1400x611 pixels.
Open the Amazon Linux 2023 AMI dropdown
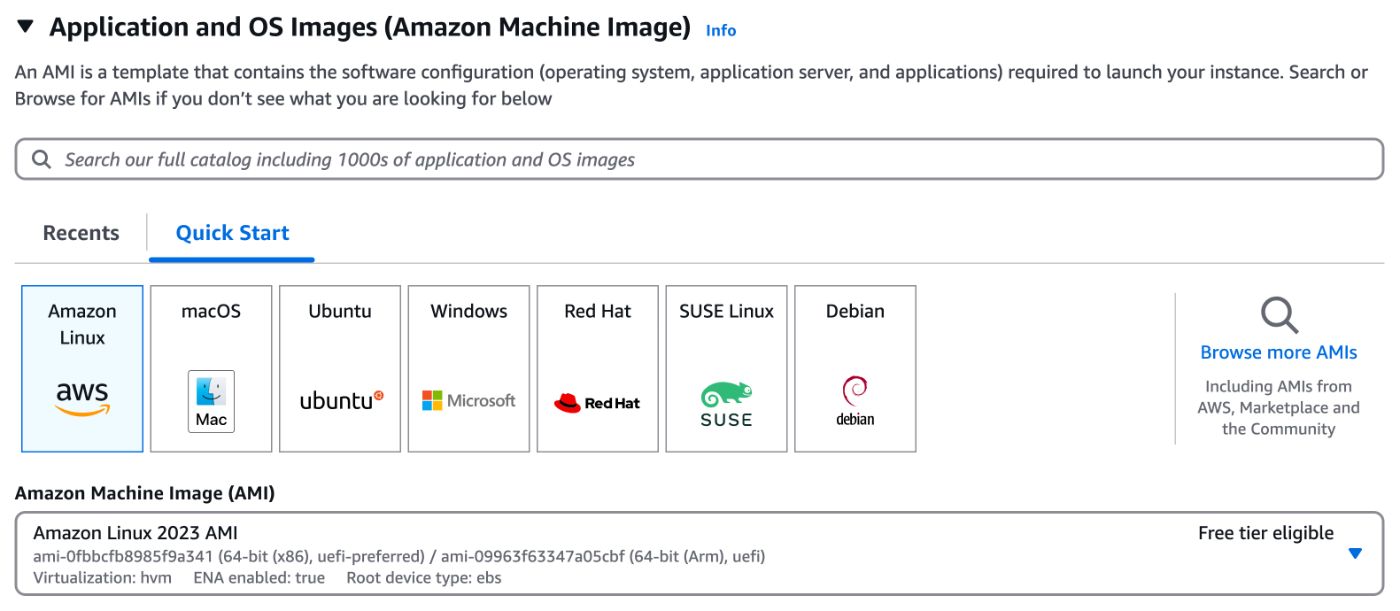pyautogui.click(x=1357, y=551)
